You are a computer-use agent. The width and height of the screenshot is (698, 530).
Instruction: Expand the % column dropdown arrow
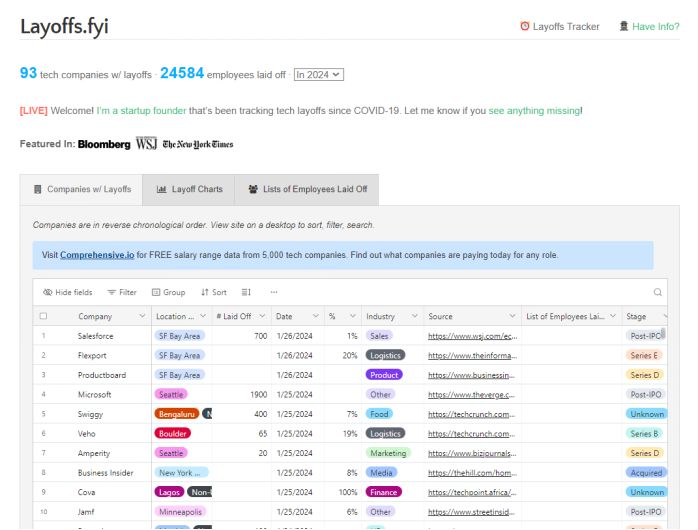pos(353,316)
